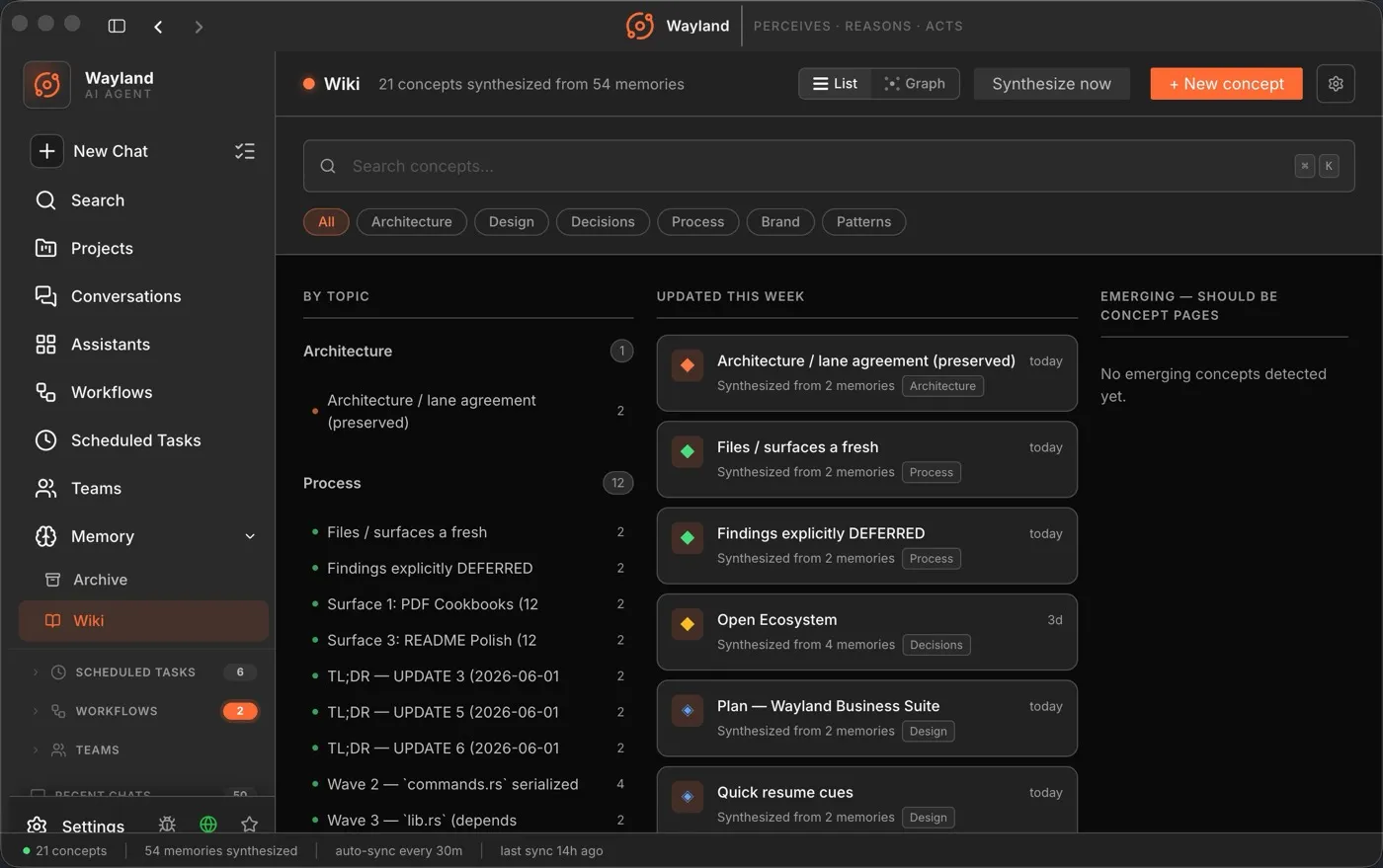Open the checklist icon beside New Chat
The image size is (1383, 868).
pos(244,151)
